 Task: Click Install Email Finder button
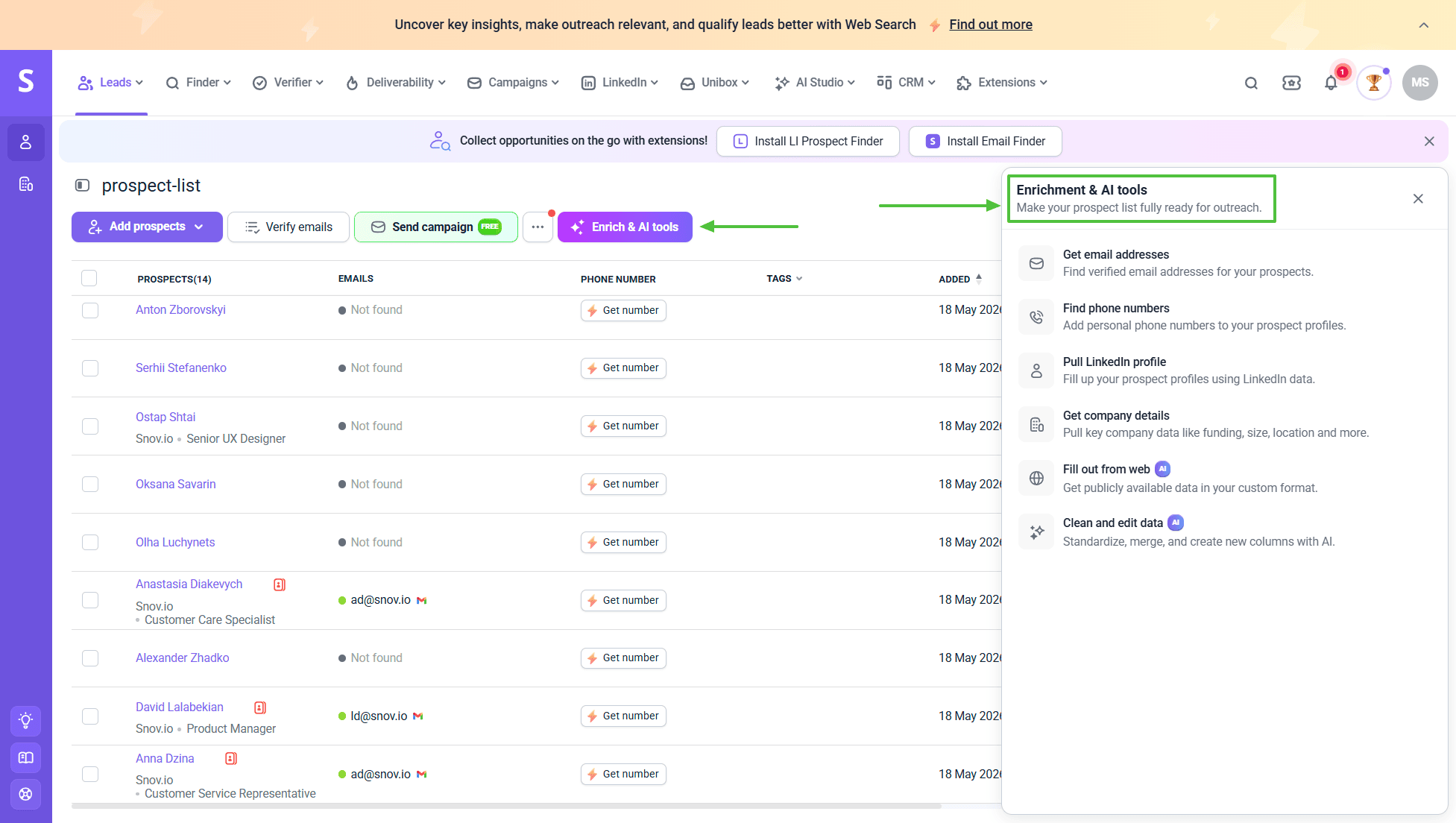tap(986, 142)
